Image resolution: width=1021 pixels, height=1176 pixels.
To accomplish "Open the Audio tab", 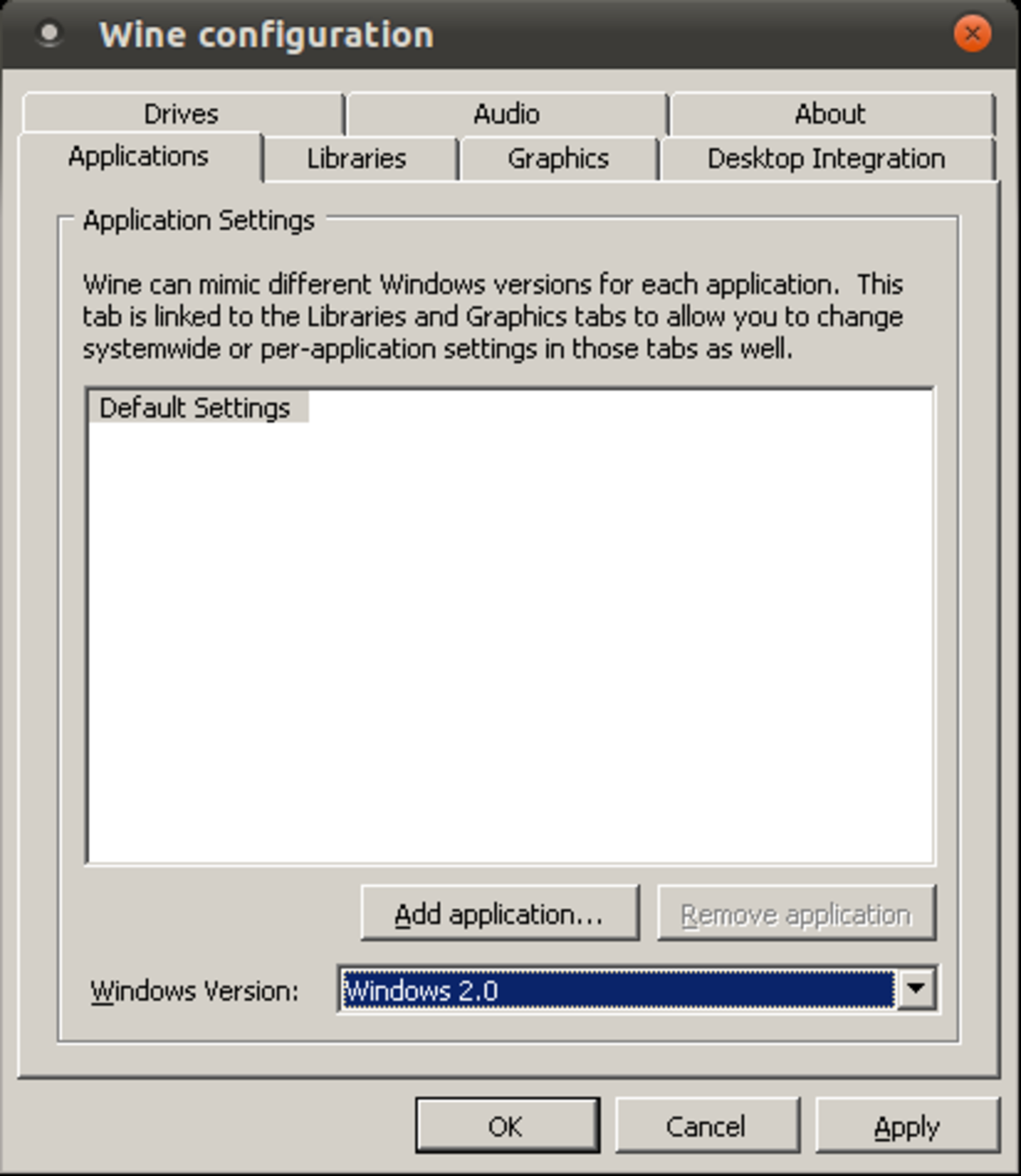I will (507, 113).
